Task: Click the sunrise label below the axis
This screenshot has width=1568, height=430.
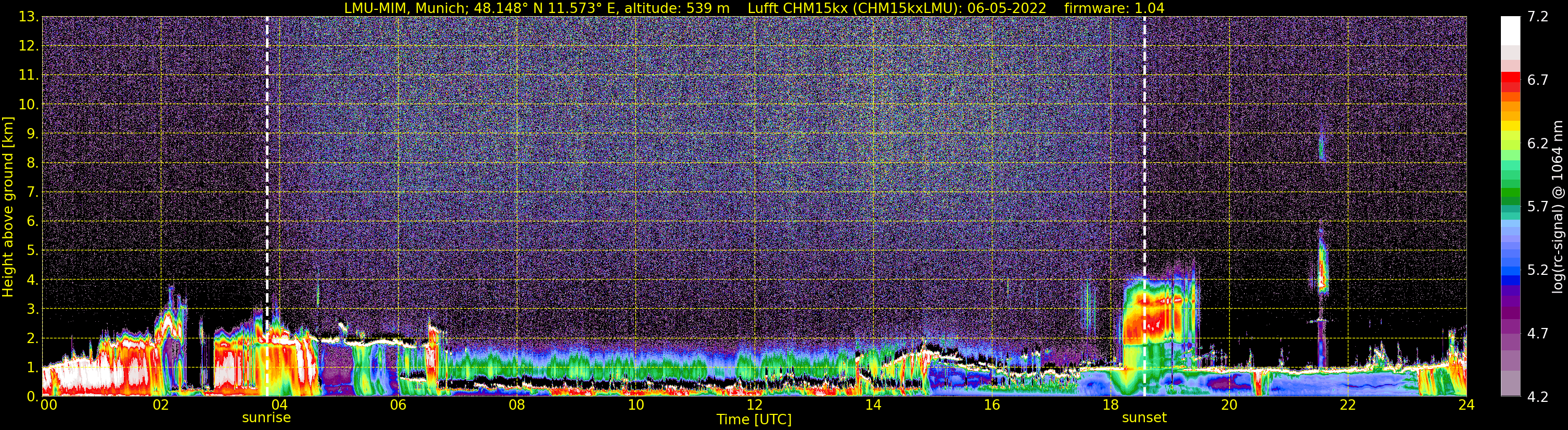Action: (266, 418)
